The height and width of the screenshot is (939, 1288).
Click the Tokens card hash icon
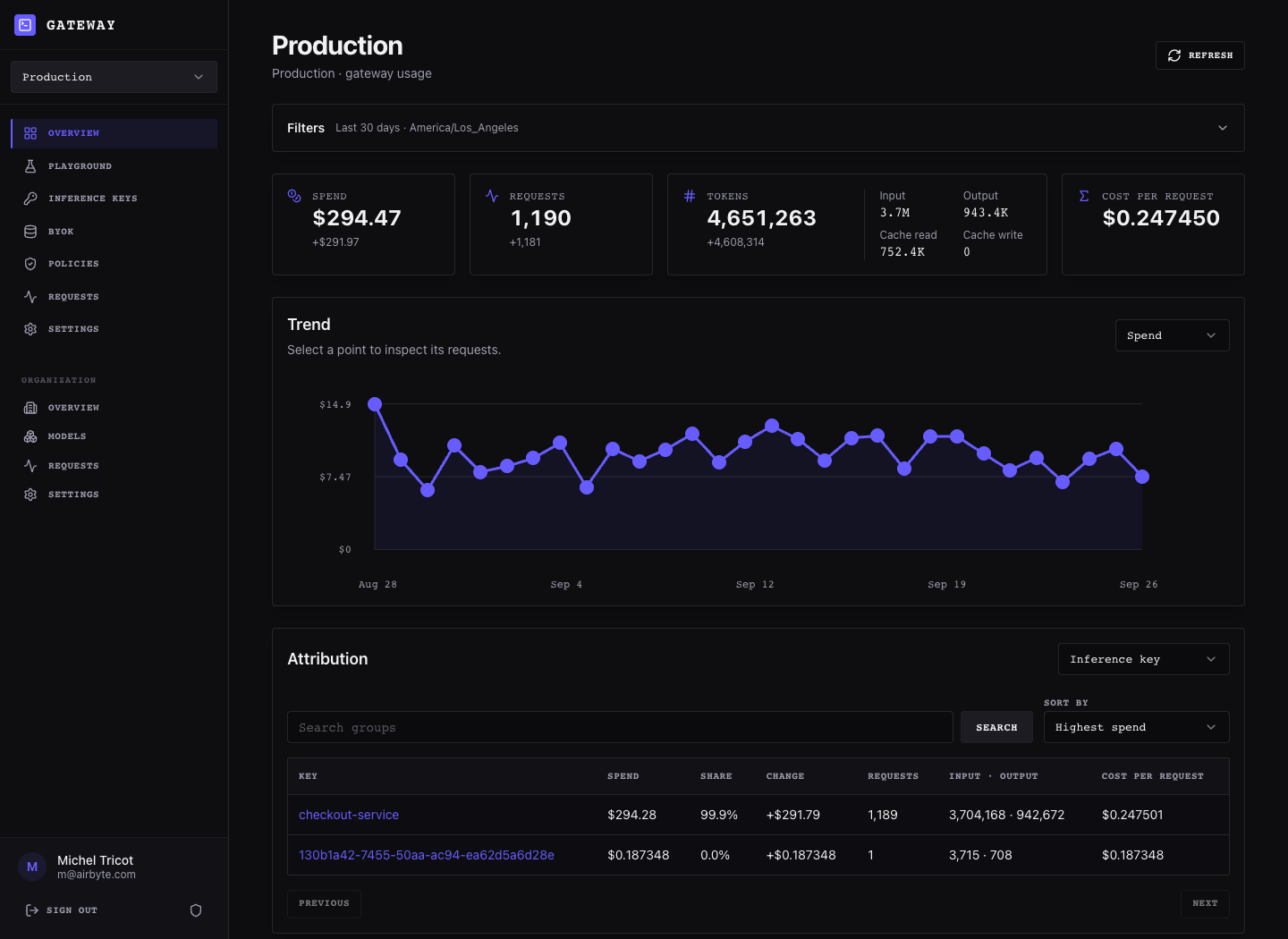click(690, 196)
